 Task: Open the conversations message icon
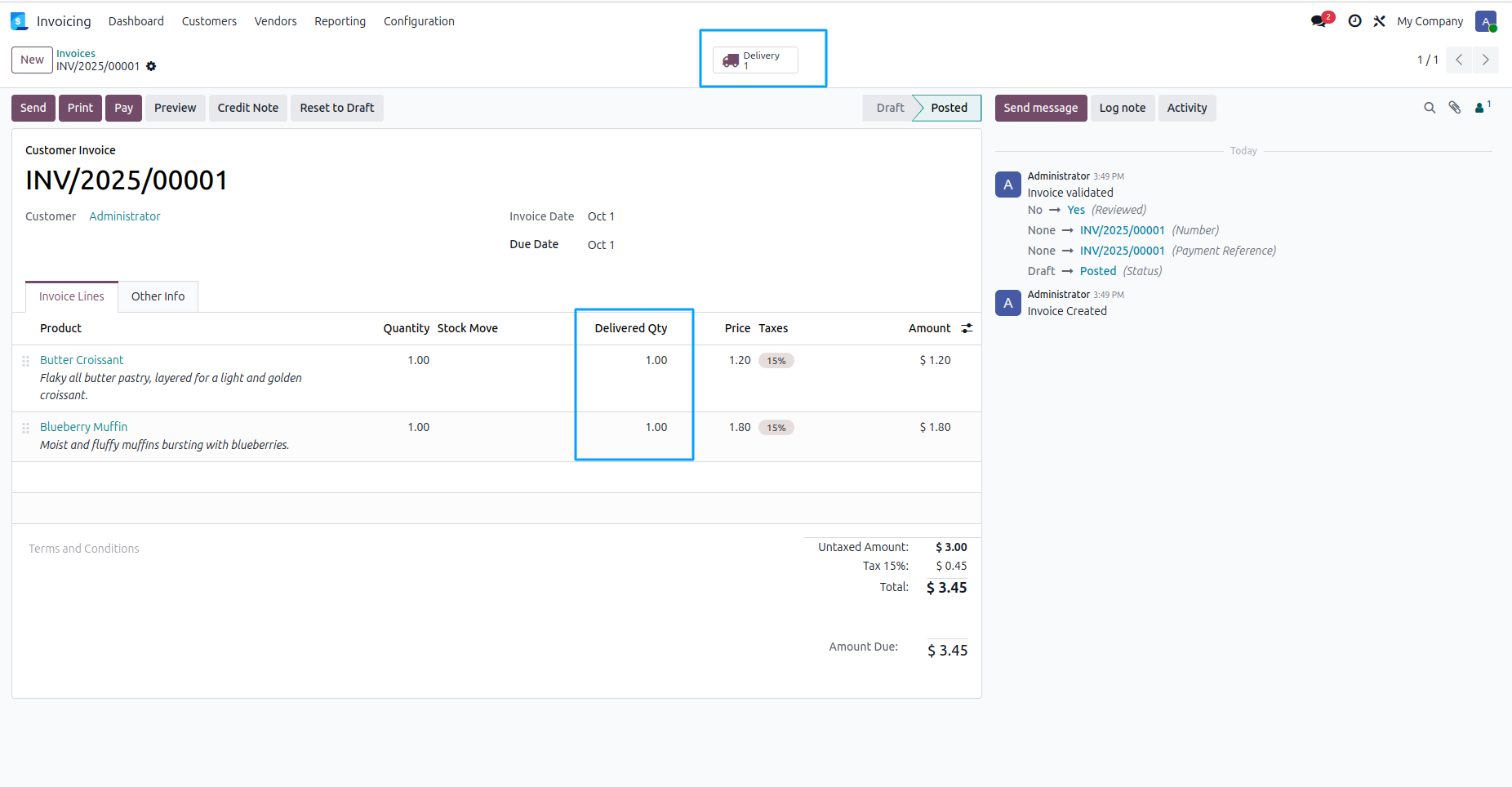[x=1319, y=21]
